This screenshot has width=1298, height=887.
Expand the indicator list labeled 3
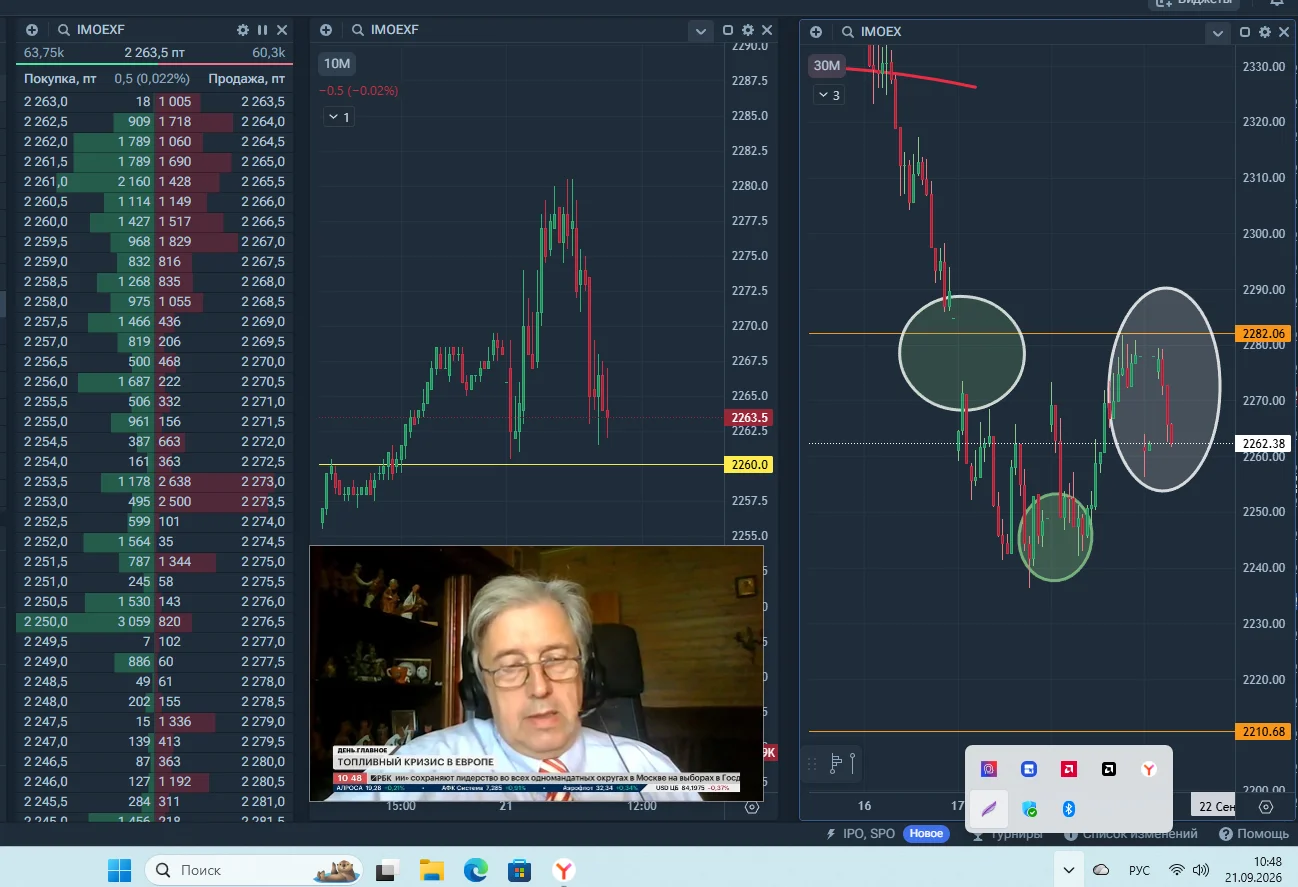830,95
